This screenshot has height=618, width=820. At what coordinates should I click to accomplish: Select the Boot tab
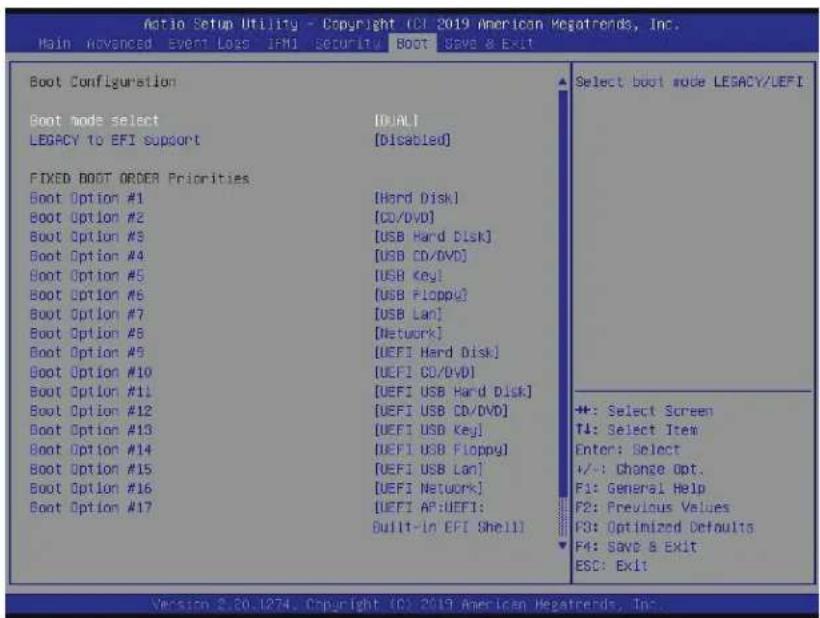(412, 43)
